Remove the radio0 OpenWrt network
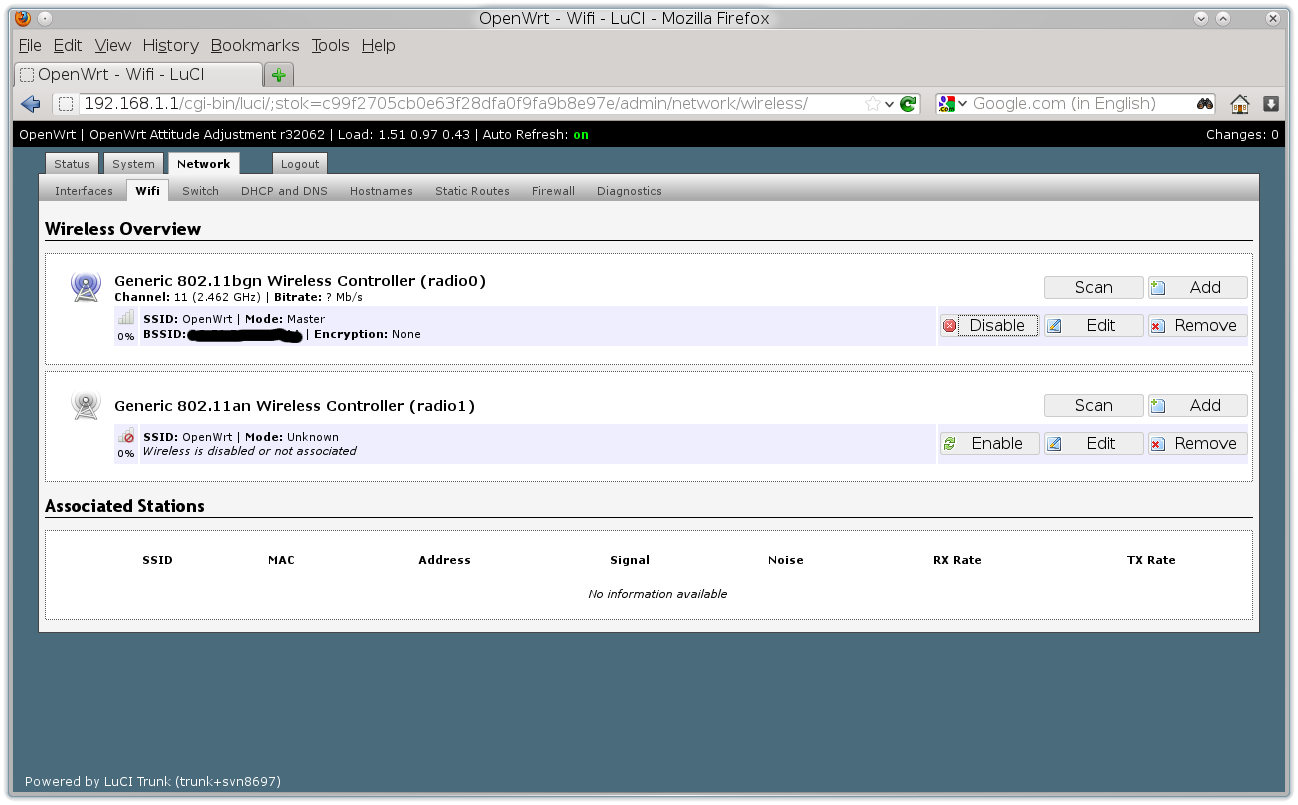1298x805 pixels. point(1198,325)
